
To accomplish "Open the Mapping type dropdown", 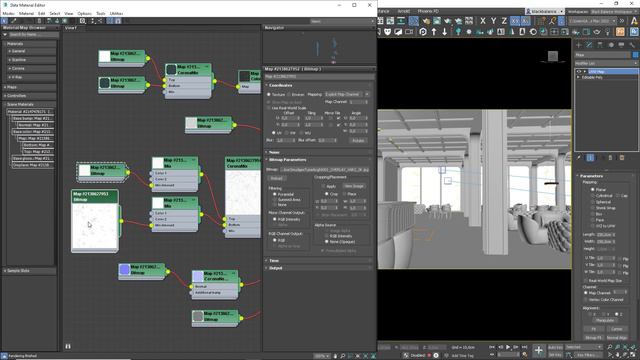I will (x=347, y=94).
